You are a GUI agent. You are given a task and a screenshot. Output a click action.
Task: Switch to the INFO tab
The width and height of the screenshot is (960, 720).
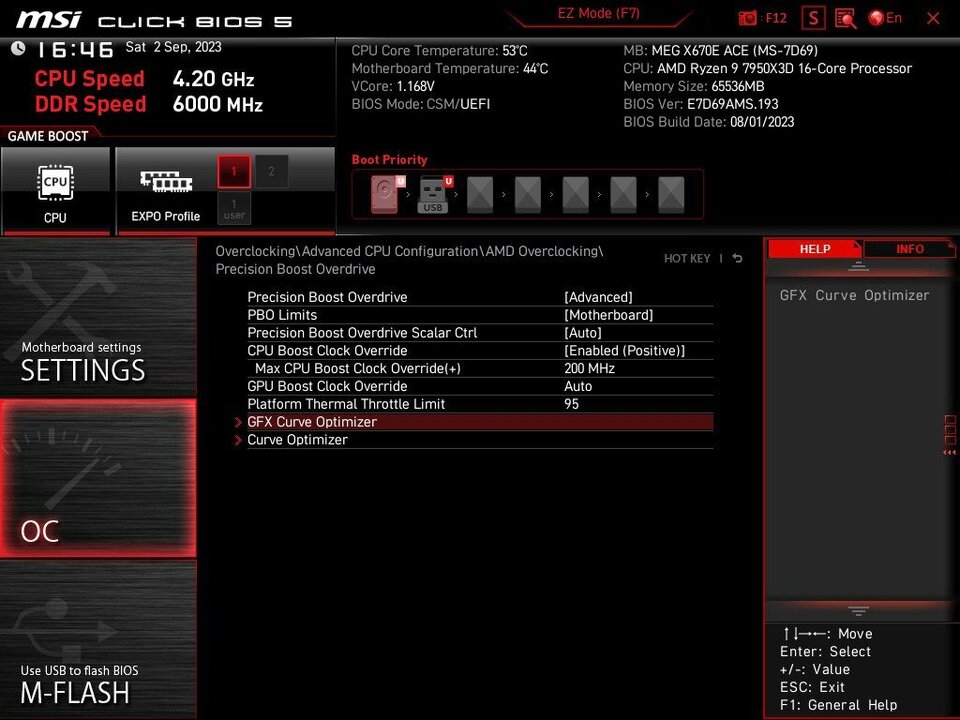[908, 249]
